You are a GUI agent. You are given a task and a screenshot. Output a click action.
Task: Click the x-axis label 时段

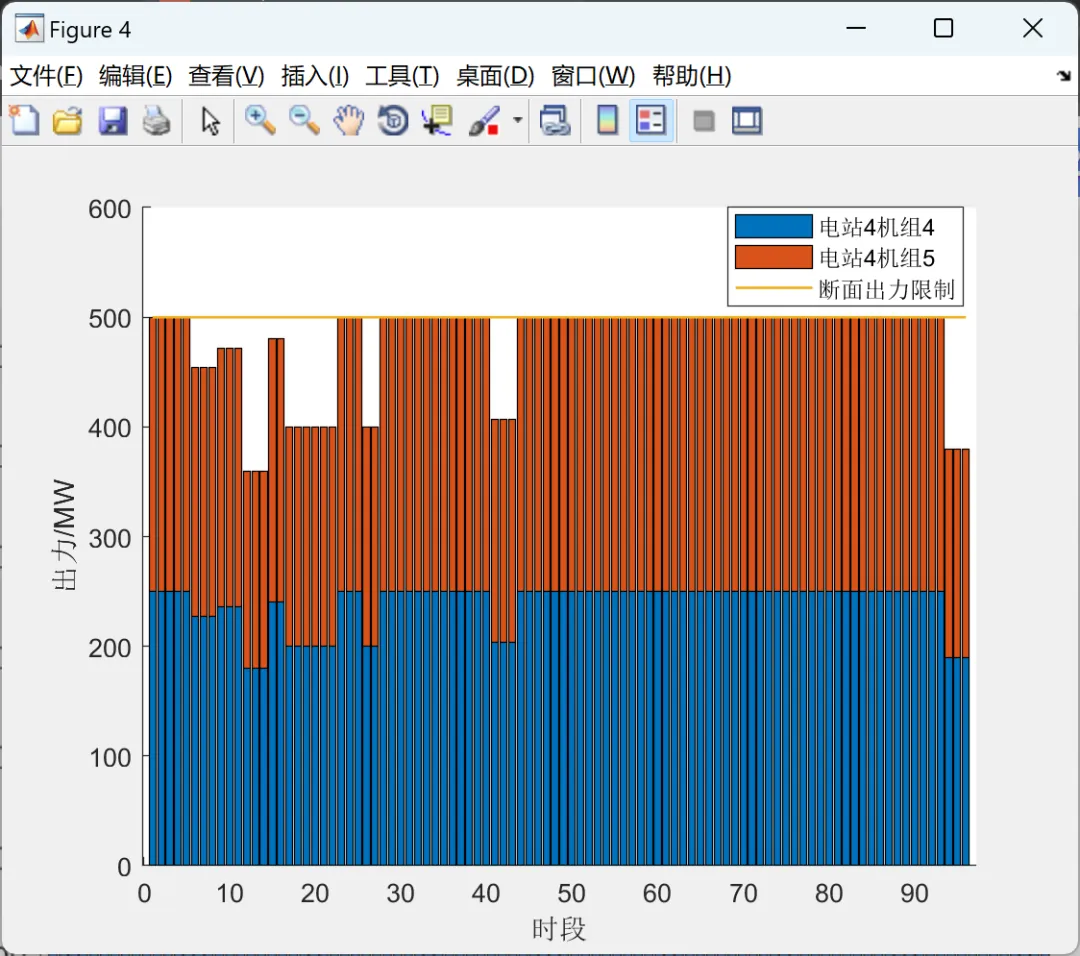click(559, 929)
